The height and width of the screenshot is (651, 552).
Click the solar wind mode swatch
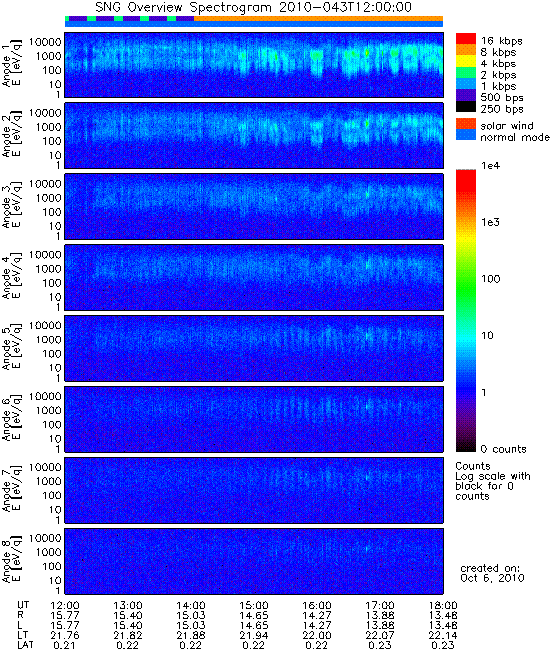[x=466, y=124]
